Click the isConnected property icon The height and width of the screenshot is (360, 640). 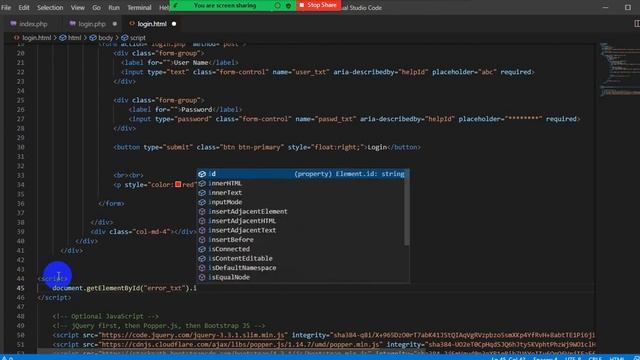pos(202,249)
